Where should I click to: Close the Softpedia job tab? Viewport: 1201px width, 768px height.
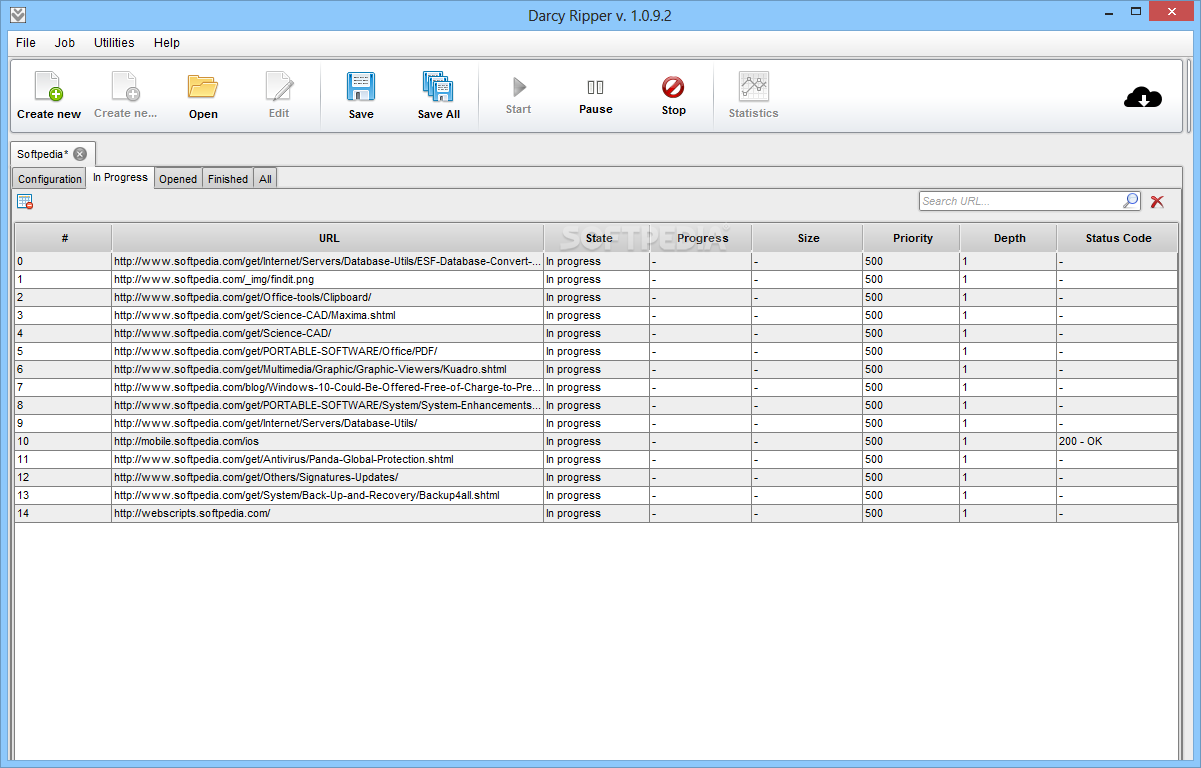(80, 154)
